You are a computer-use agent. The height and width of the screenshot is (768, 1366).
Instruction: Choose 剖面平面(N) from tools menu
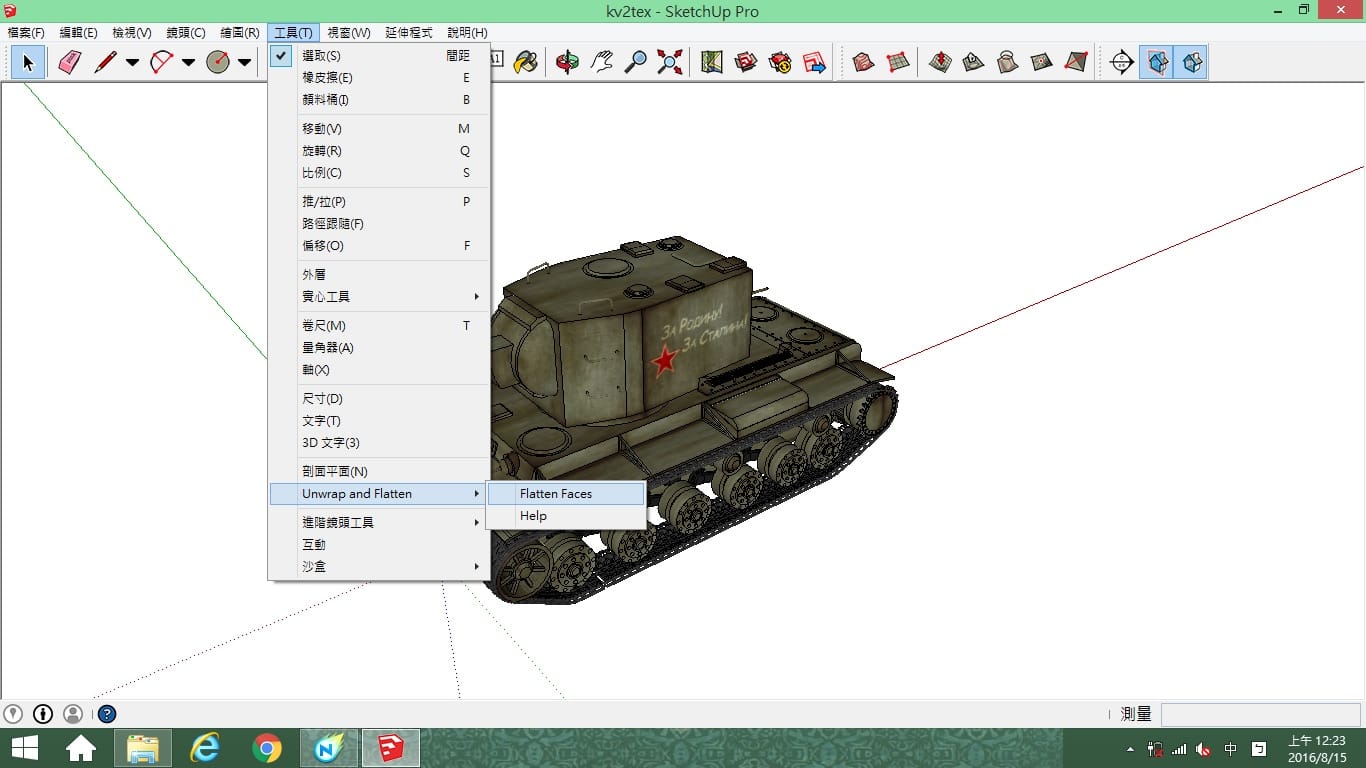[379, 472]
